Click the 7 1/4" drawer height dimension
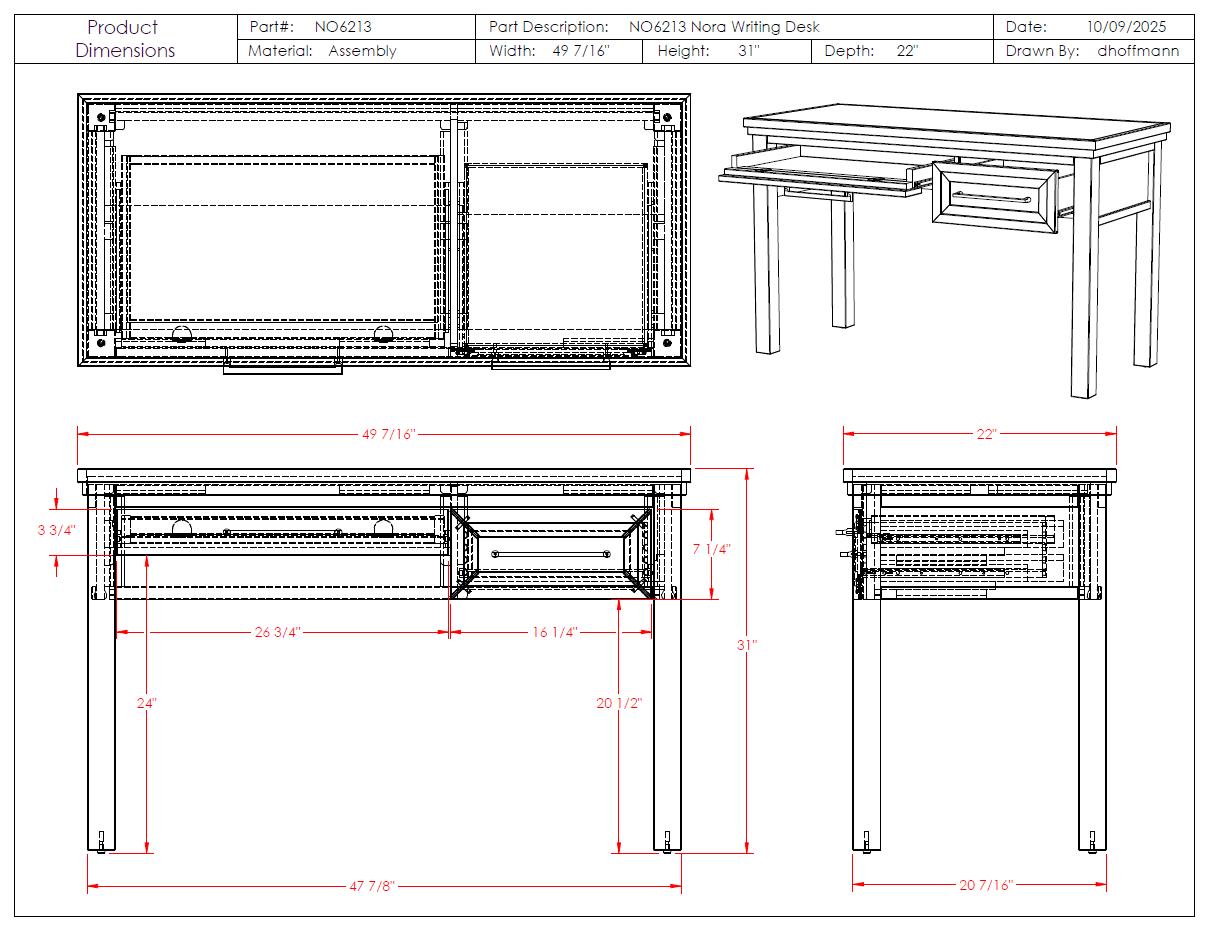The height and width of the screenshot is (929, 1210). coord(712,549)
